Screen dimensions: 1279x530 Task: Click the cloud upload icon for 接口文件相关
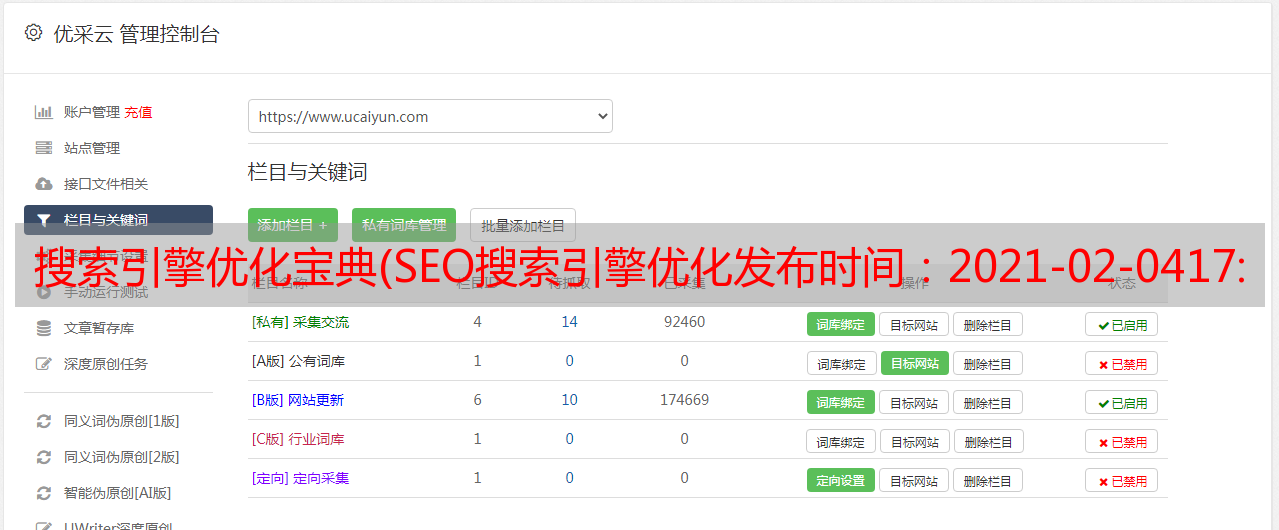(44, 184)
